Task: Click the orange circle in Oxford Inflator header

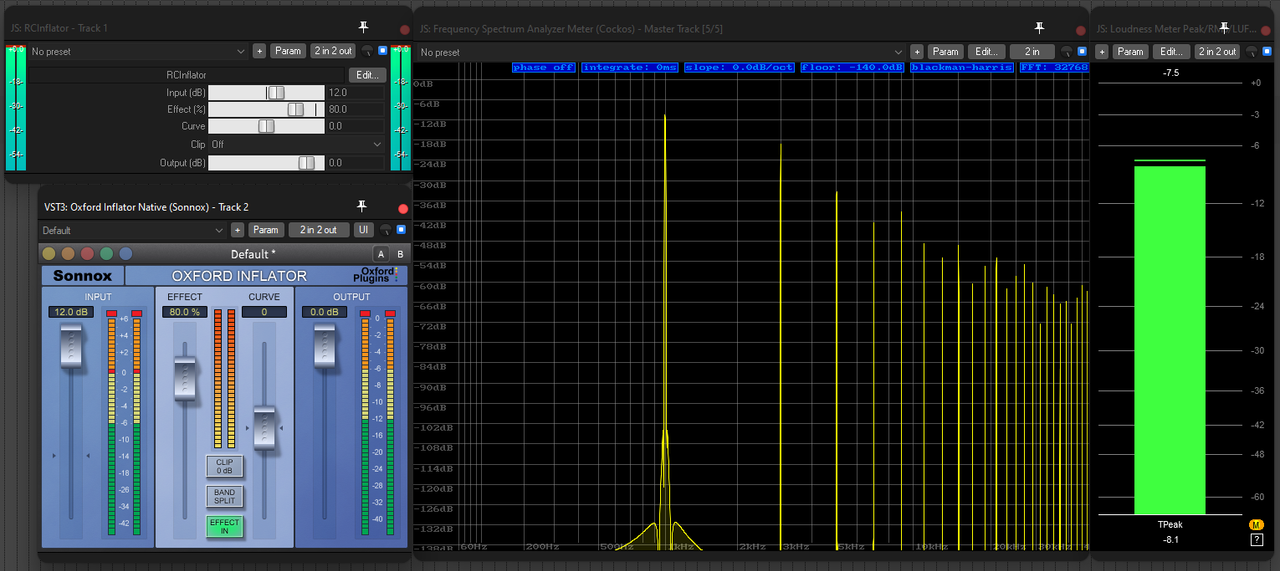Action: (x=68, y=254)
